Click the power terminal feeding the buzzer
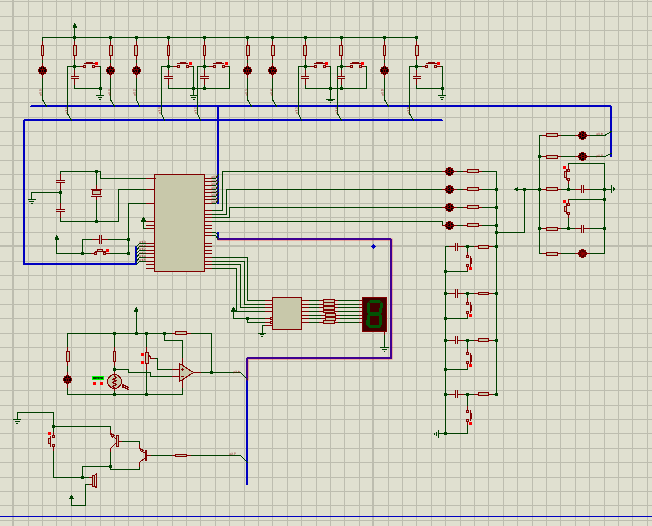Viewport: 652px width, 526px height. (72, 497)
